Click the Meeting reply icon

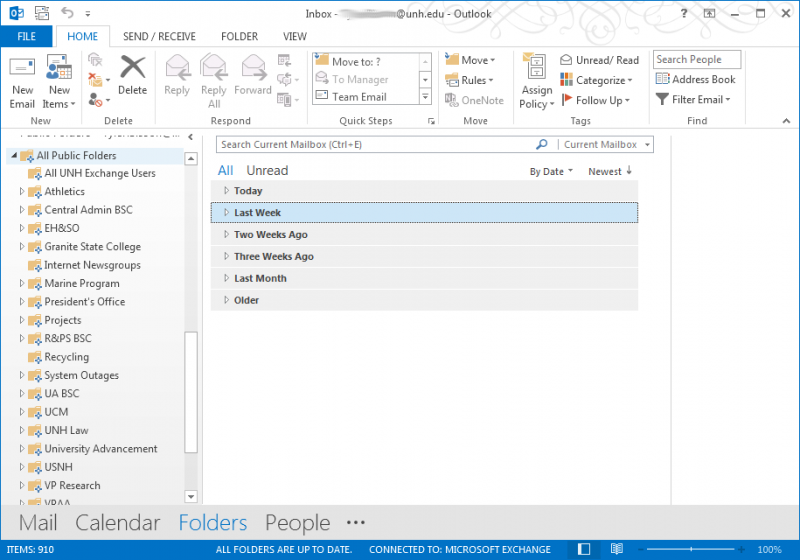(x=284, y=60)
